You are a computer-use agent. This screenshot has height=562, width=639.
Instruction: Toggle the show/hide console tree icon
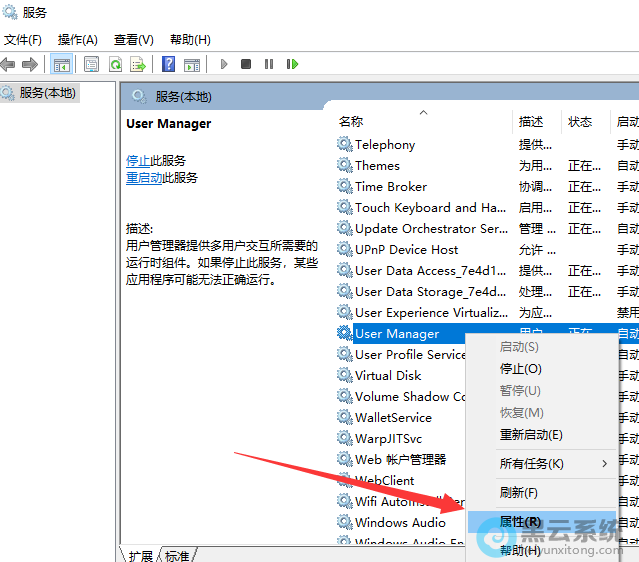[62, 64]
